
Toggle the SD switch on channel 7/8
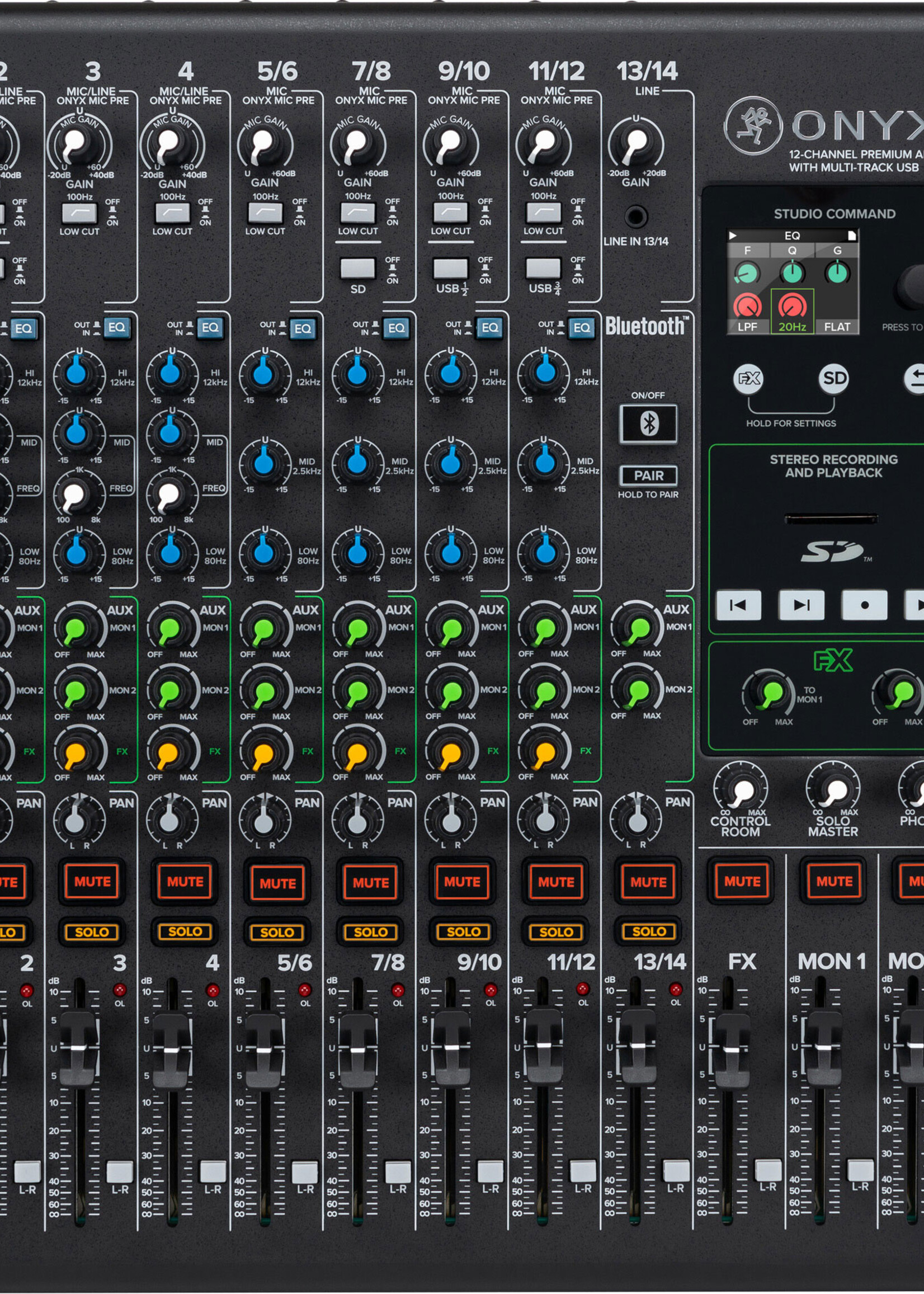tap(358, 268)
